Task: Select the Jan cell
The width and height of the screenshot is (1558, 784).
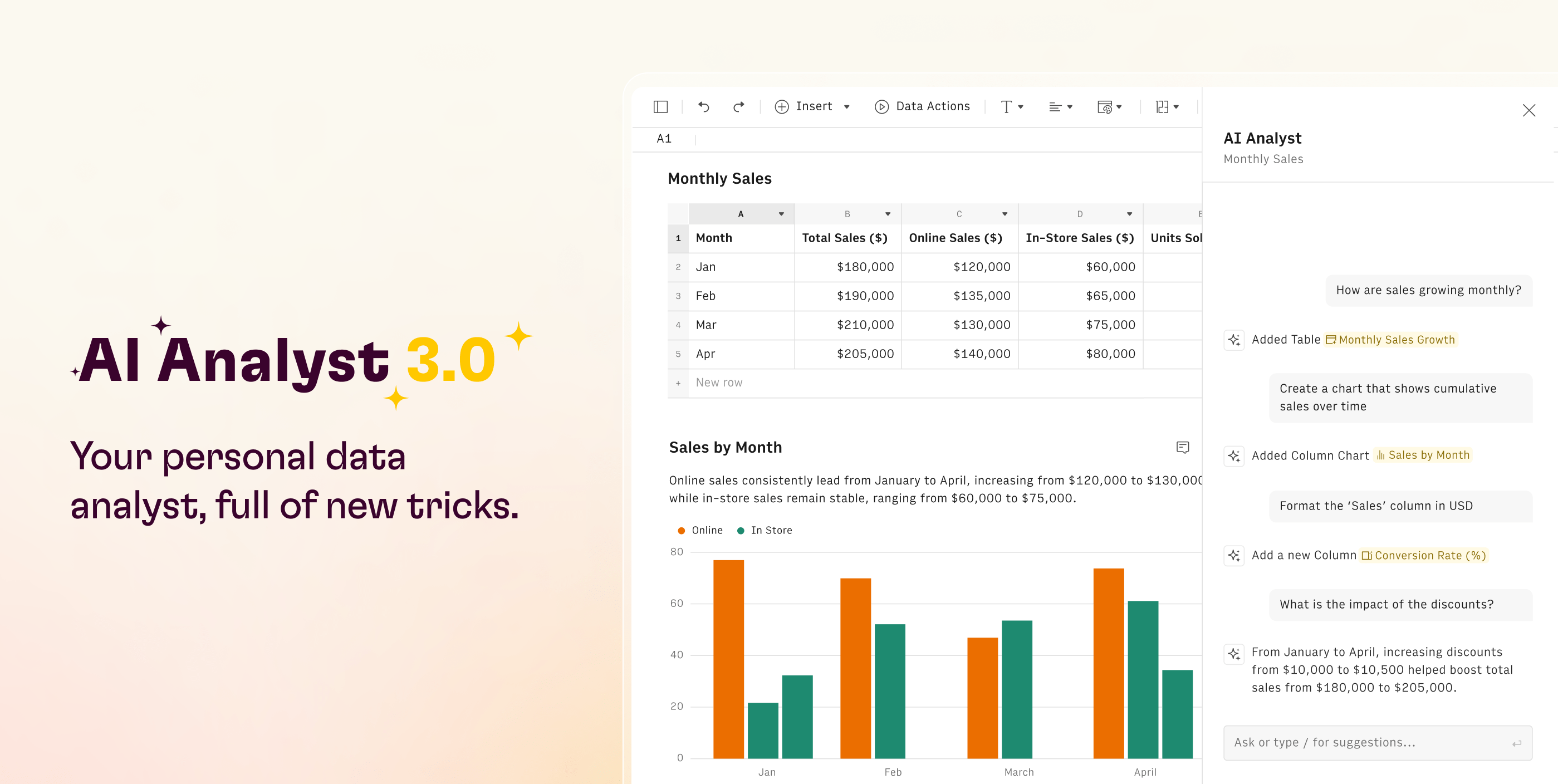Action: [741, 267]
